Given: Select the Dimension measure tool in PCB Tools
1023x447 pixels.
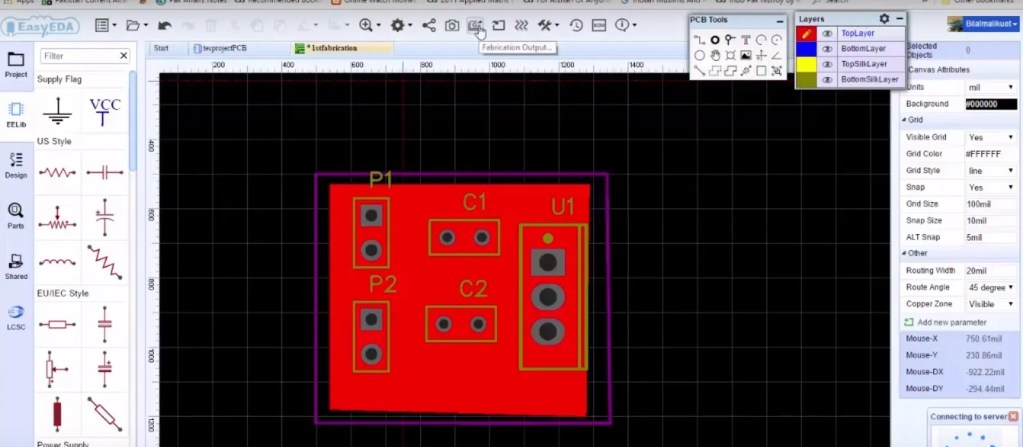Looking at the screenshot, I should click(746, 70).
